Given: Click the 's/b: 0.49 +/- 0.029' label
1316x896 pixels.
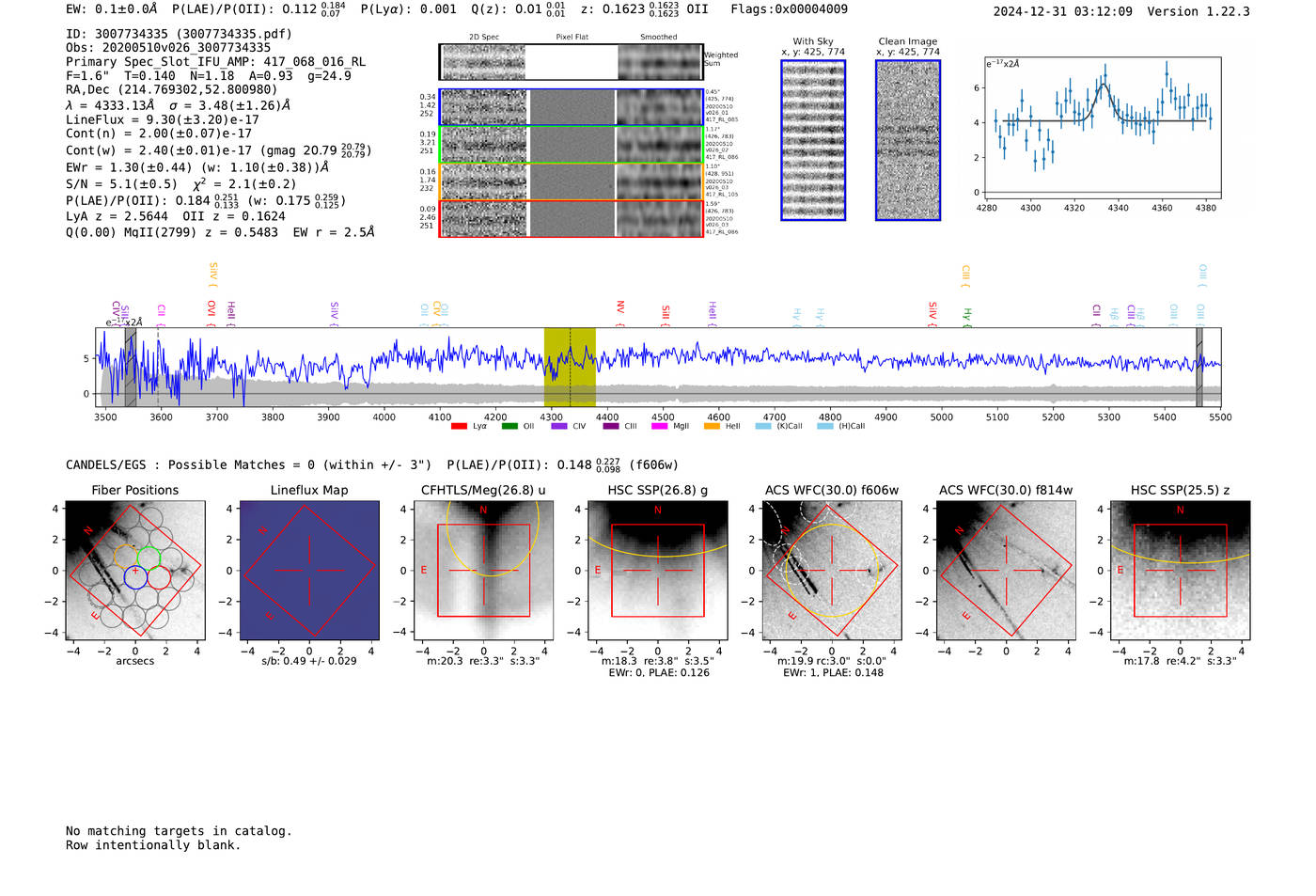Looking at the screenshot, I should coord(309,661).
